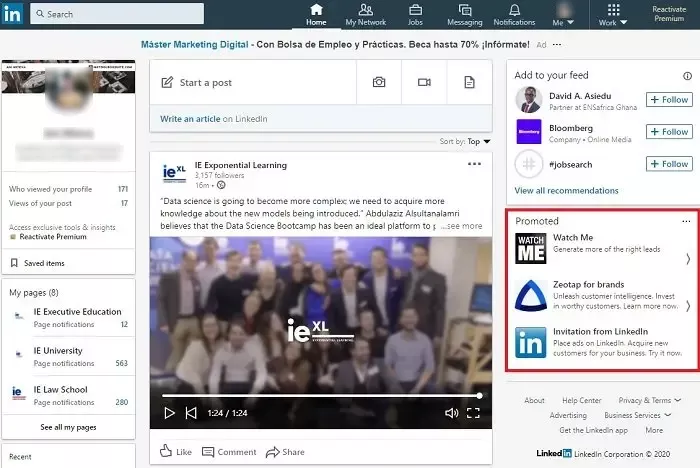Screen dimensions: 700x468
Task: Click the Zeotap for brands chevron
Action: [x=688, y=306]
